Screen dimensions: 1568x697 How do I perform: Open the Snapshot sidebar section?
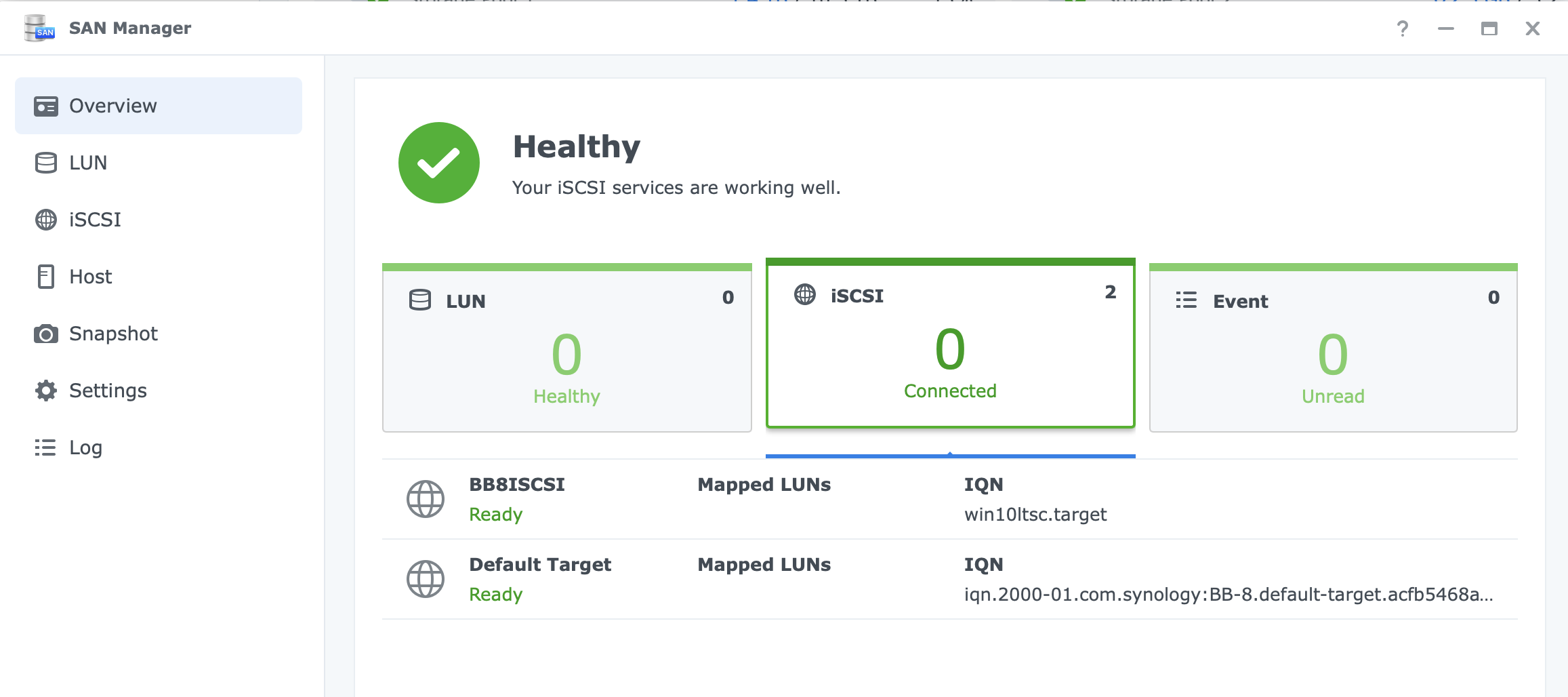coord(159,334)
